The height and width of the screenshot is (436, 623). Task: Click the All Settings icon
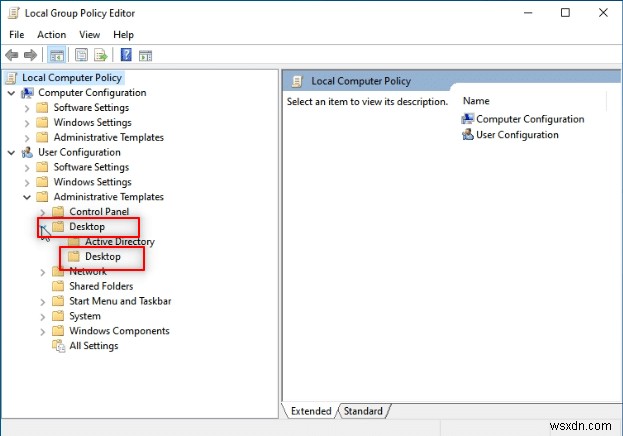point(58,346)
